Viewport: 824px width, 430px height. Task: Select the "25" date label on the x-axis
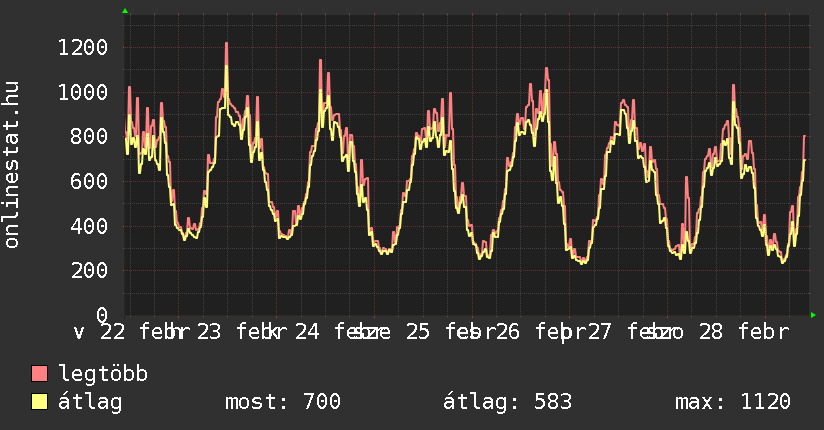pyautogui.click(x=417, y=331)
